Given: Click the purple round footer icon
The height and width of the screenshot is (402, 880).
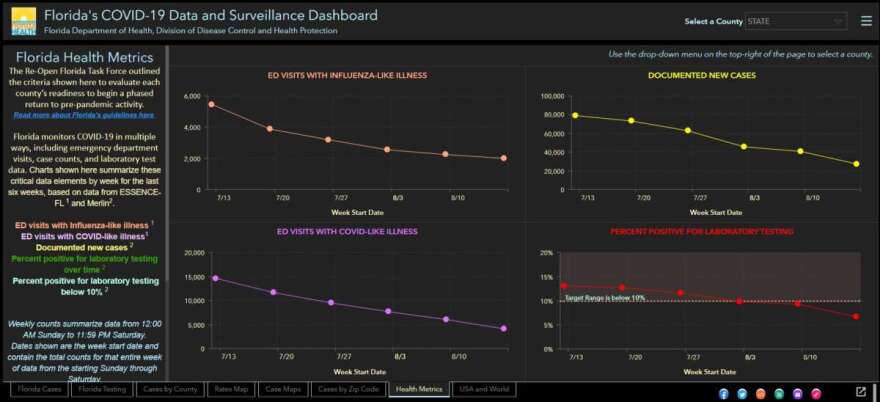Looking at the screenshot, I should 798,393.
